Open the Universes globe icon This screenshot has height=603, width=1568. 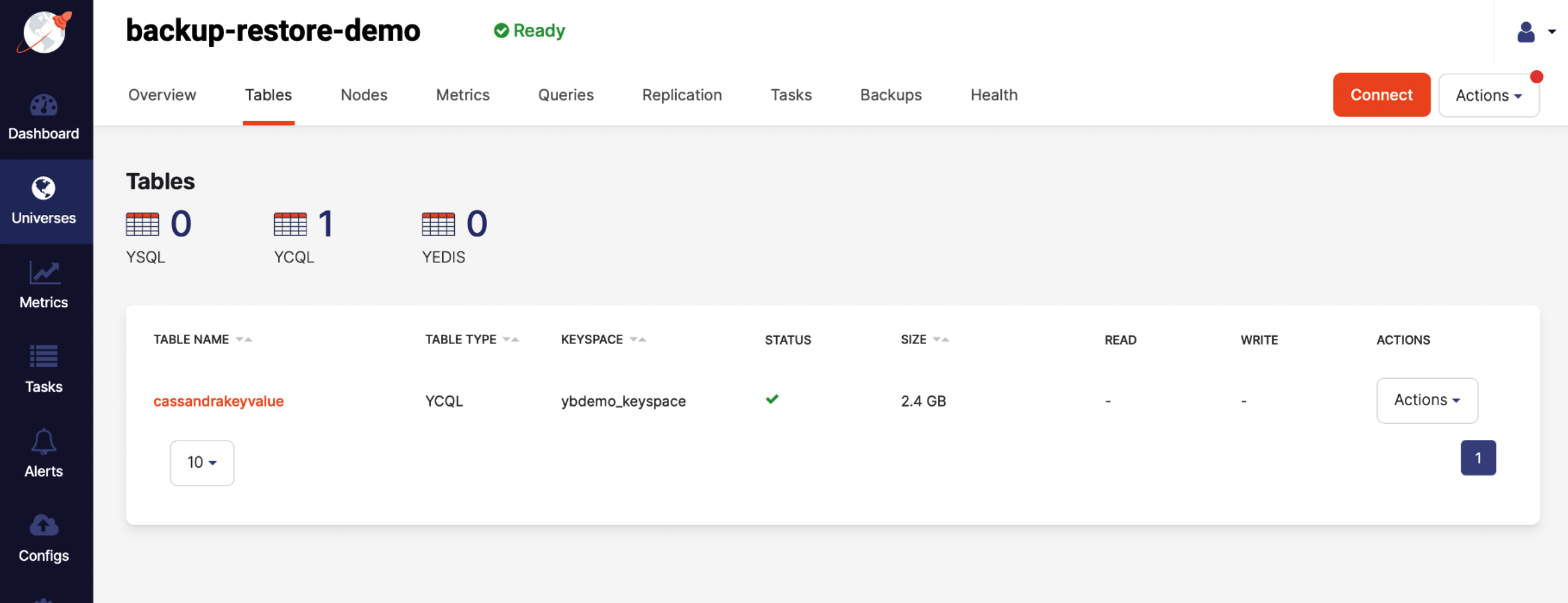[x=44, y=188]
